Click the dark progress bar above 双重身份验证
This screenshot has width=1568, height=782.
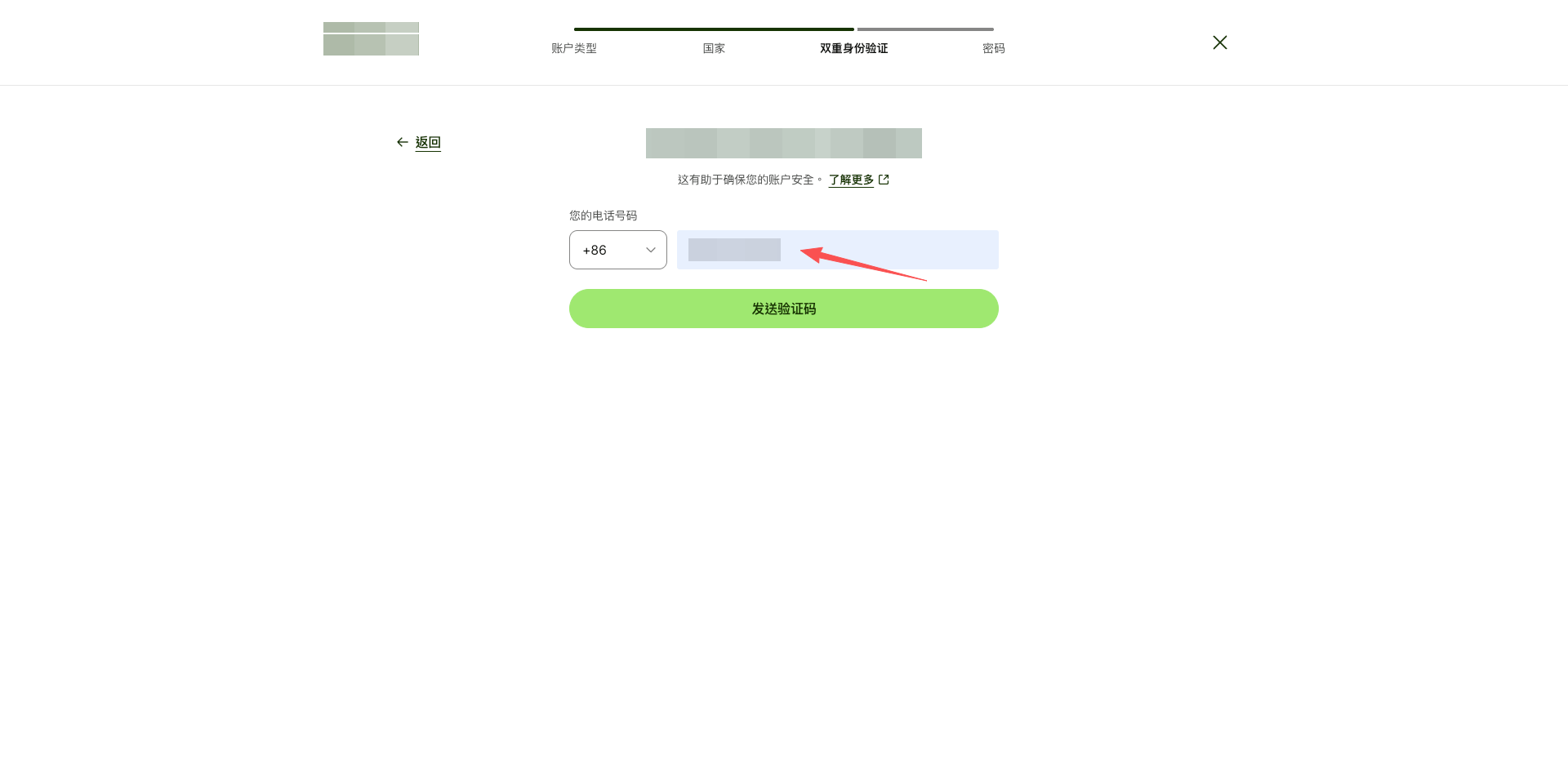point(714,29)
